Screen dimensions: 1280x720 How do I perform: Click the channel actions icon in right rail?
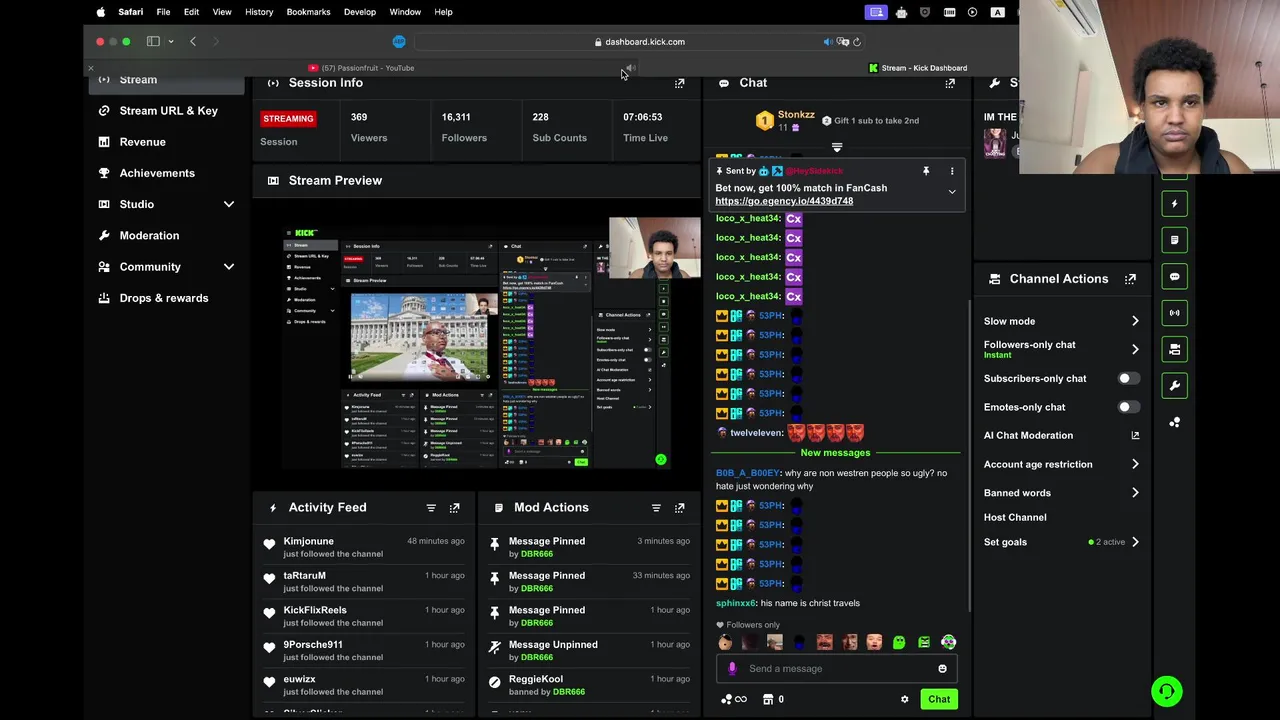pos(1175,349)
